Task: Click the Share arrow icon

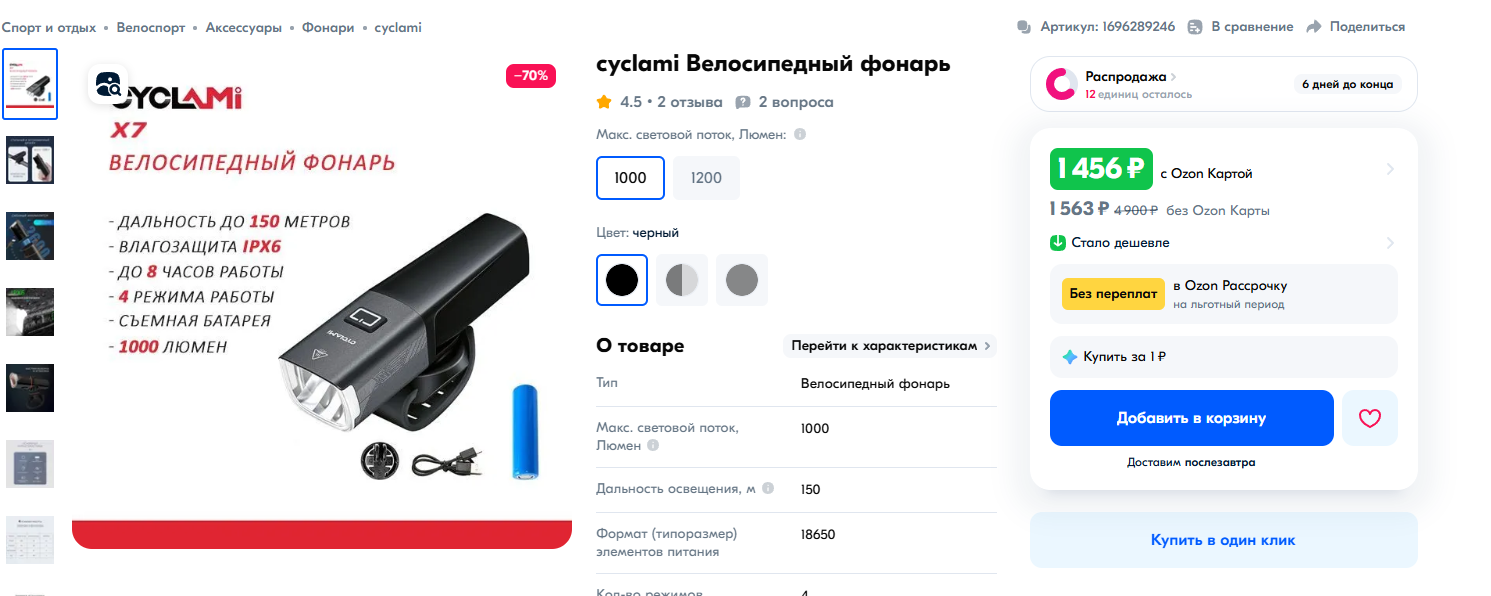Action: [x=1314, y=27]
